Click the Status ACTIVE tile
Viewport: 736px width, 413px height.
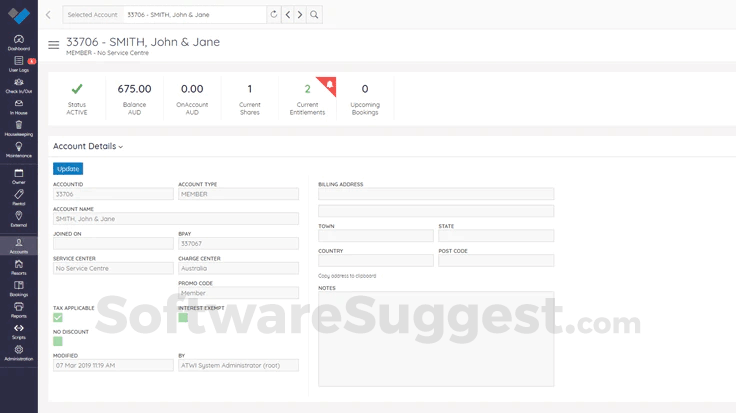(77, 99)
